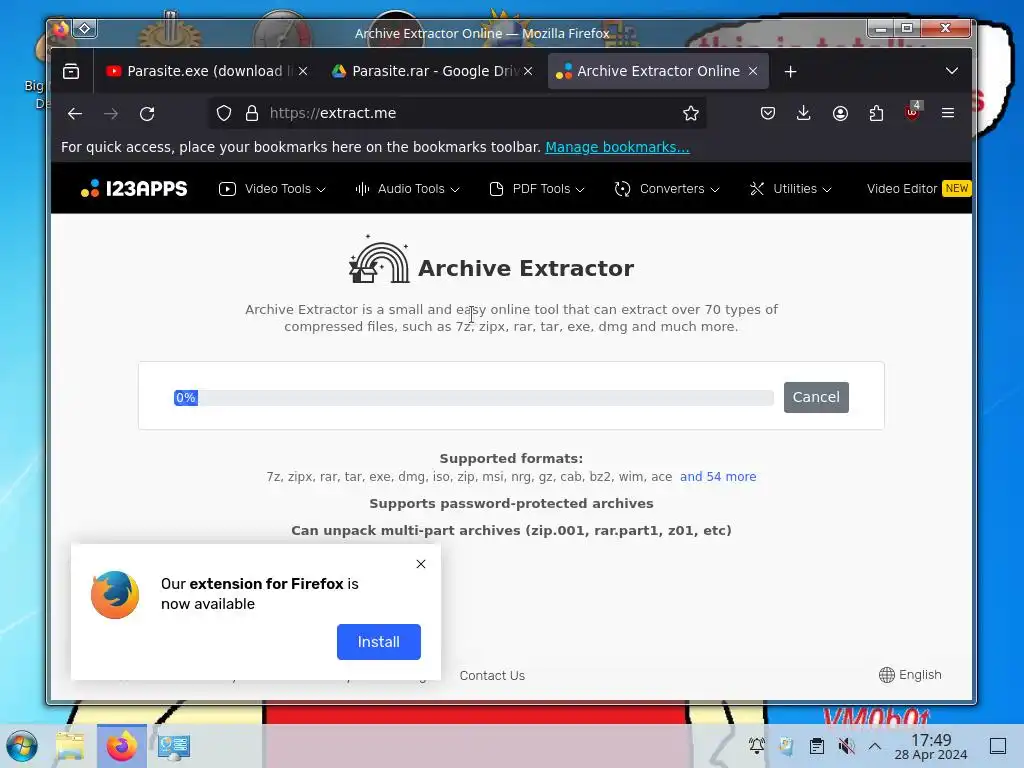This screenshot has width=1024, height=768.
Task: Unmute the volume tray icon
Action: [846, 746]
